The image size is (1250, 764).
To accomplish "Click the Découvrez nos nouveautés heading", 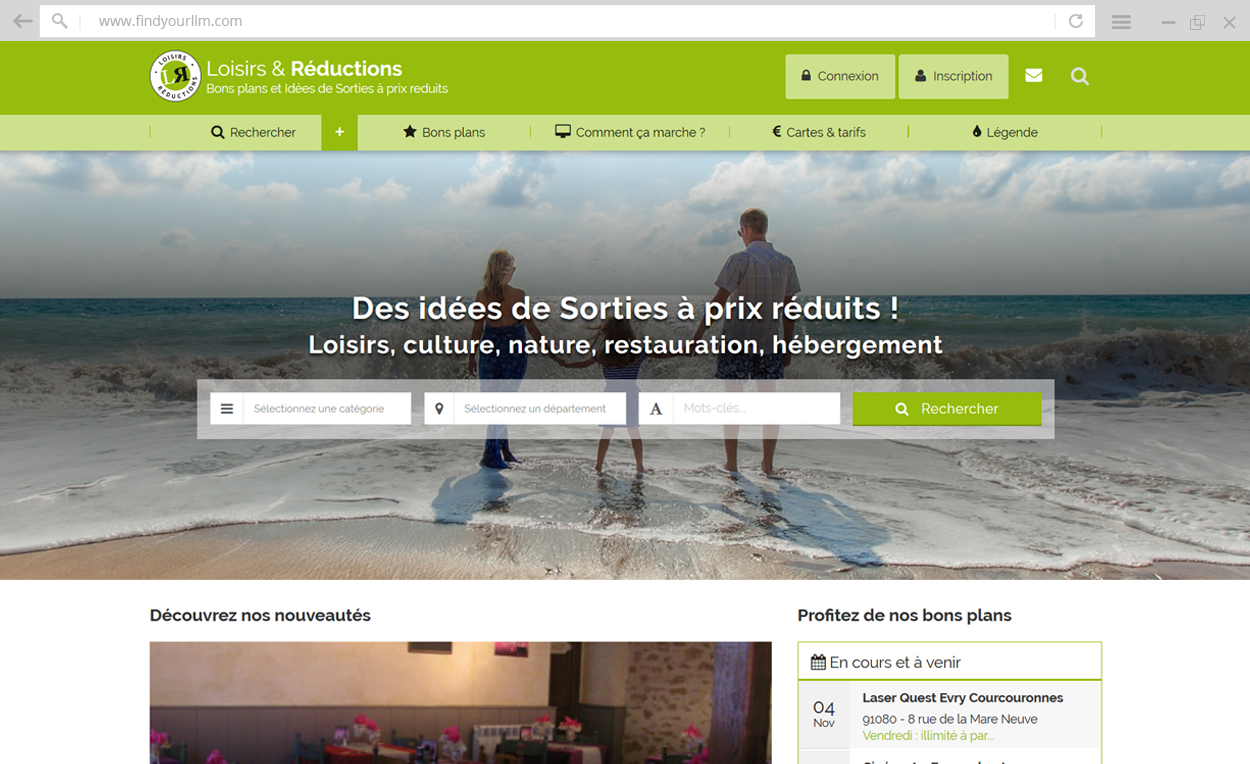I will pos(260,615).
